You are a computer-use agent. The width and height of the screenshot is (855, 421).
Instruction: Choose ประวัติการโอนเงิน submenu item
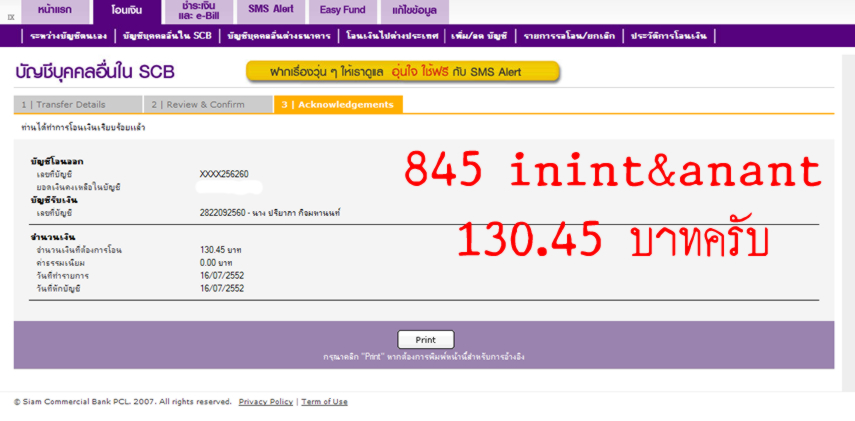[x=669, y=37]
